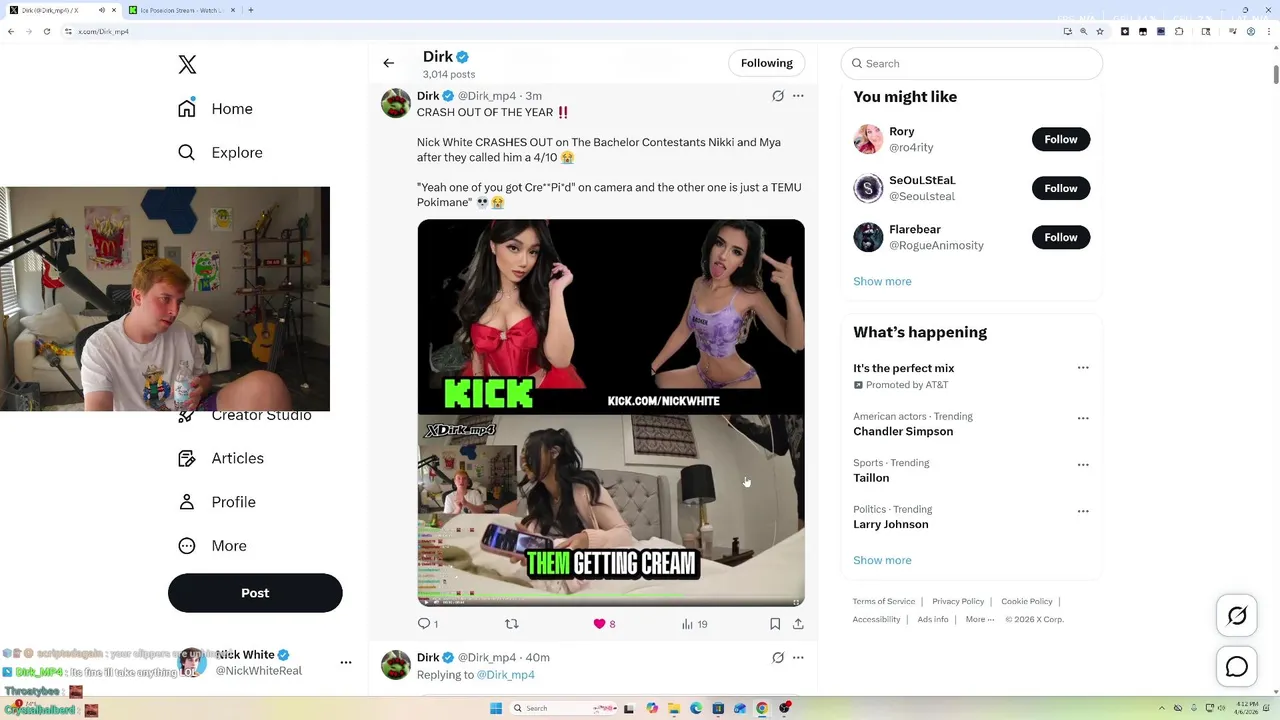The image size is (1280, 720).
Task: Follow Flarebear
Action: [x=1061, y=238]
